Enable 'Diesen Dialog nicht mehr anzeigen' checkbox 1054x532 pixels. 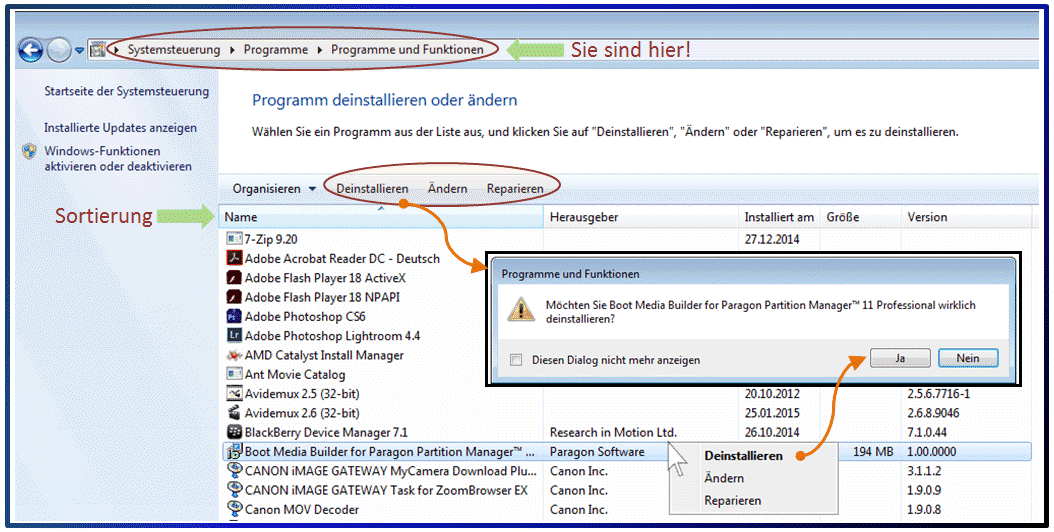(516, 360)
